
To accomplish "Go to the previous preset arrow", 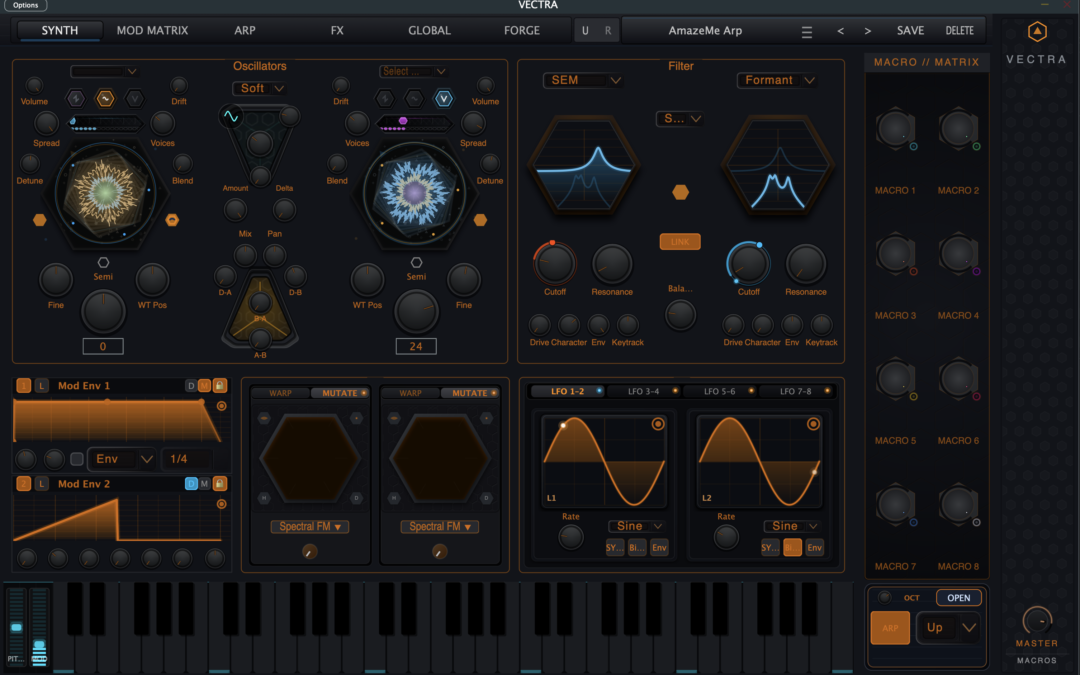I will coord(840,31).
